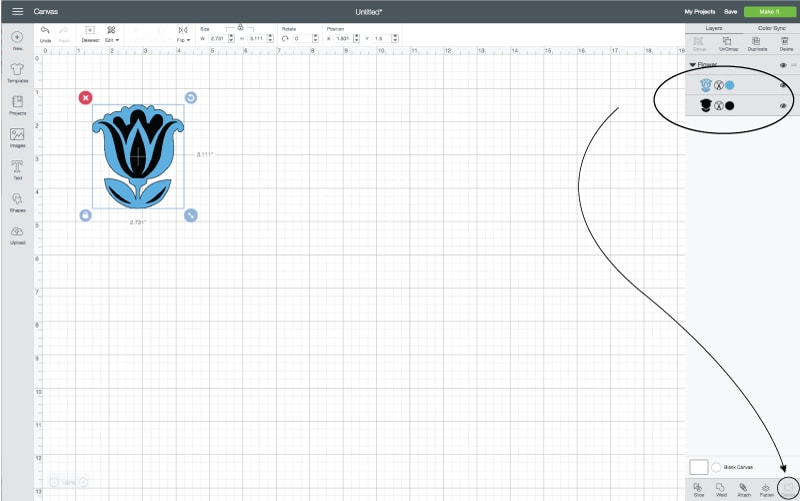Click the Undo arrow in toolbar
Viewport: 800px width, 501px height.
pyautogui.click(x=45, y=32)
